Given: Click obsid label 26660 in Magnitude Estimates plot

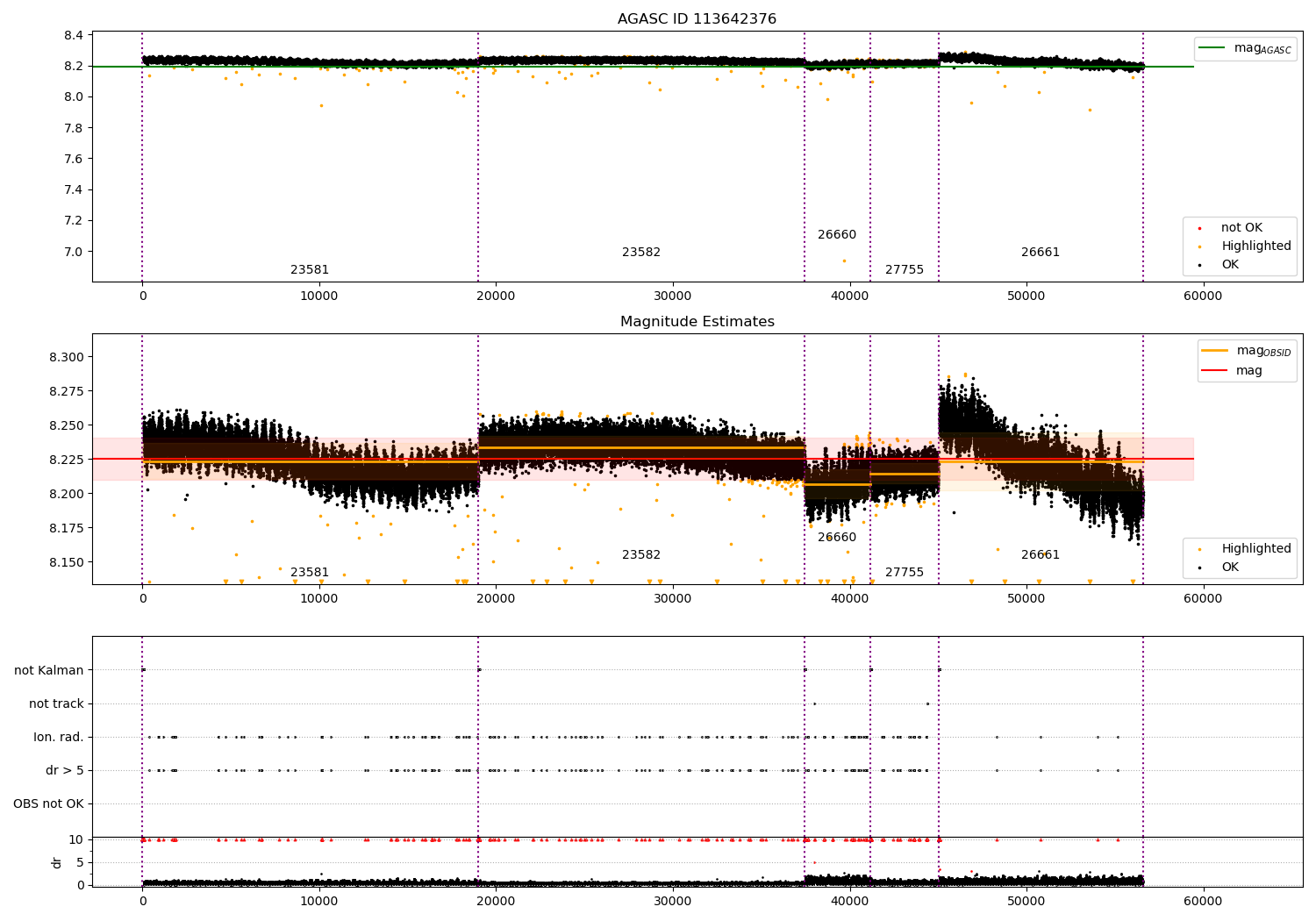Looking at the screenshot, I should (x=837, y=538).
